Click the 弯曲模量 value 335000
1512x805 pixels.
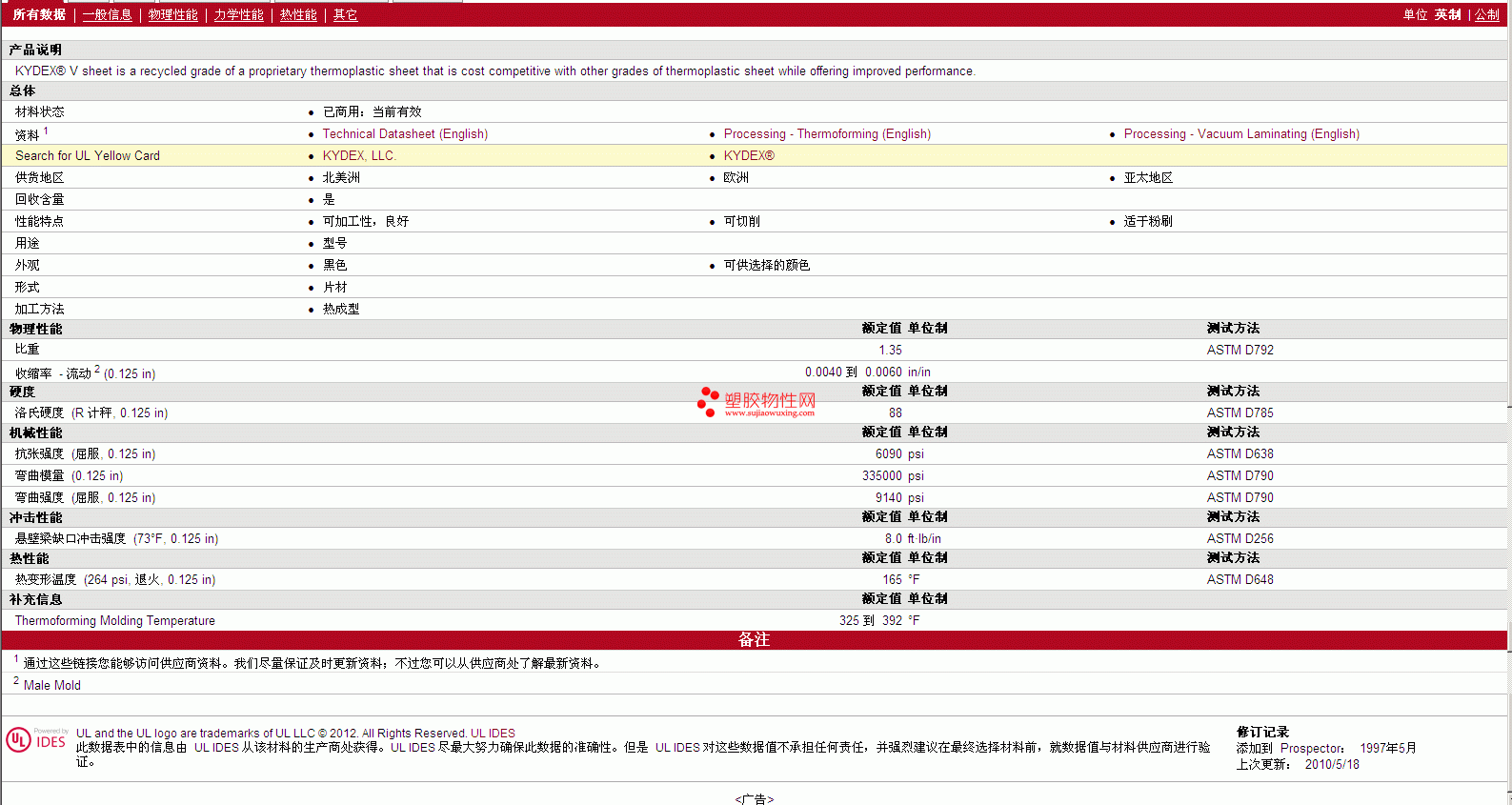882,476
